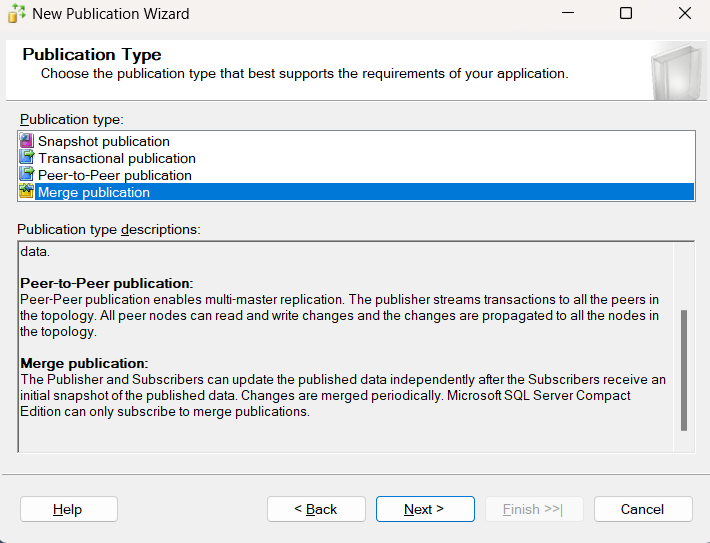Select Peer-to-Peer publication entry
The height and width of the screenshot is (543, 710).
(x=115, y=175)
